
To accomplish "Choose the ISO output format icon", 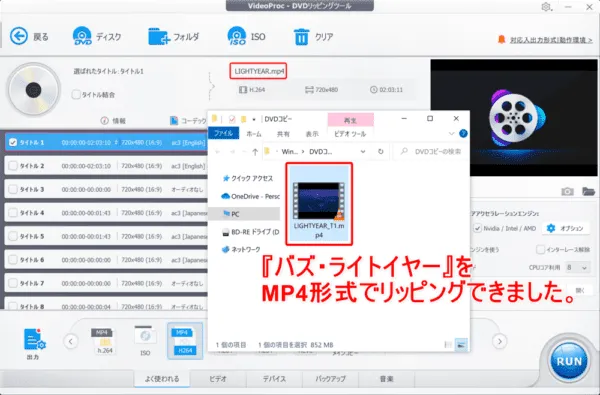I will (x=145, y=340).
